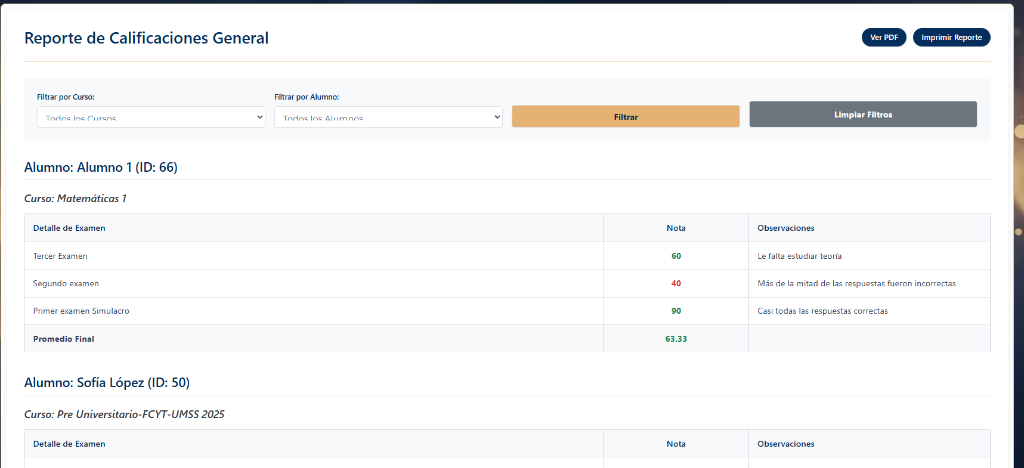Click the final average value 63.33
1024x468 pixels.
click(676, 339)
